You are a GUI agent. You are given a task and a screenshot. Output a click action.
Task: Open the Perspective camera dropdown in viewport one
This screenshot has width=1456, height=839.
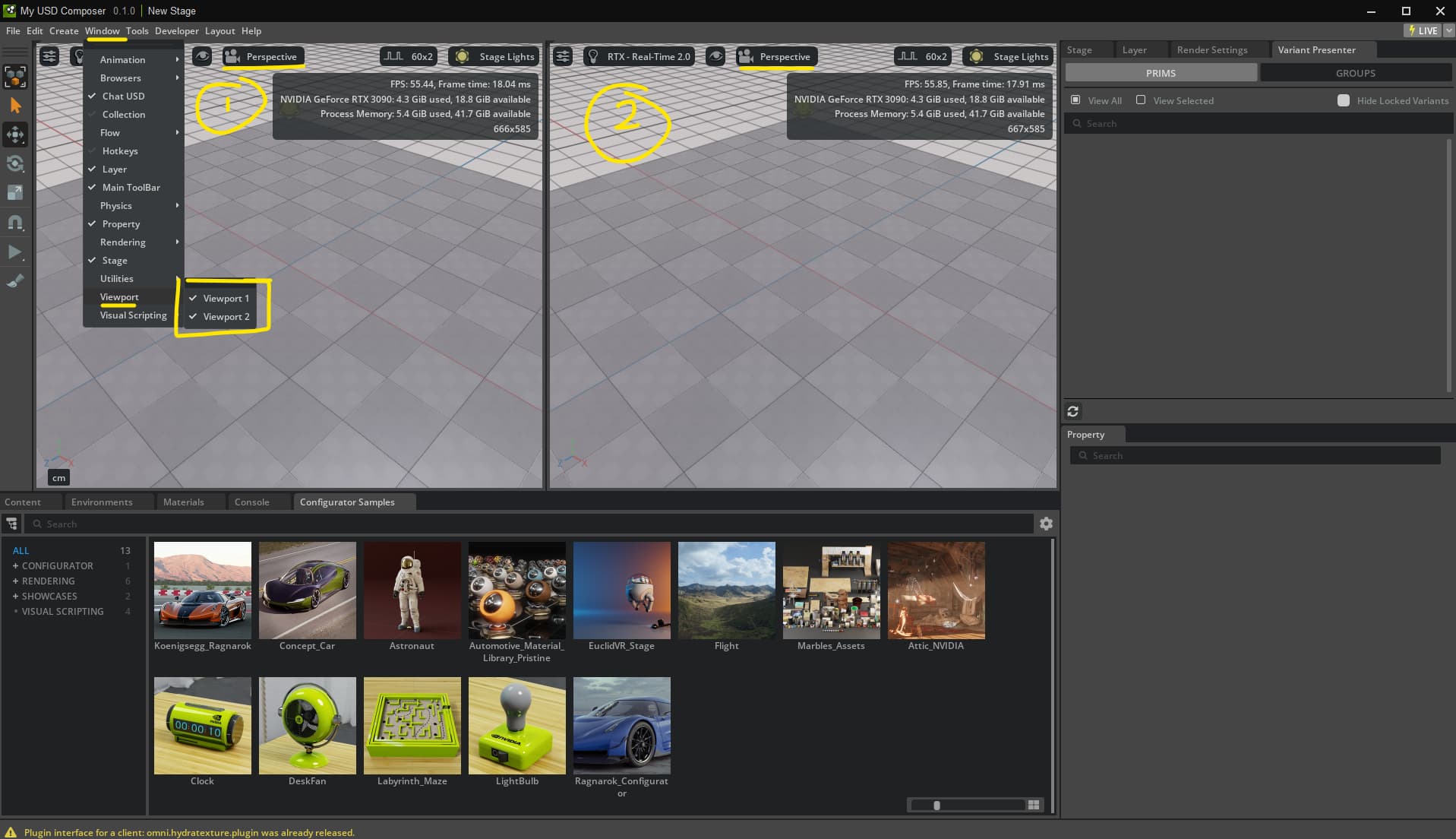[263, 55]
